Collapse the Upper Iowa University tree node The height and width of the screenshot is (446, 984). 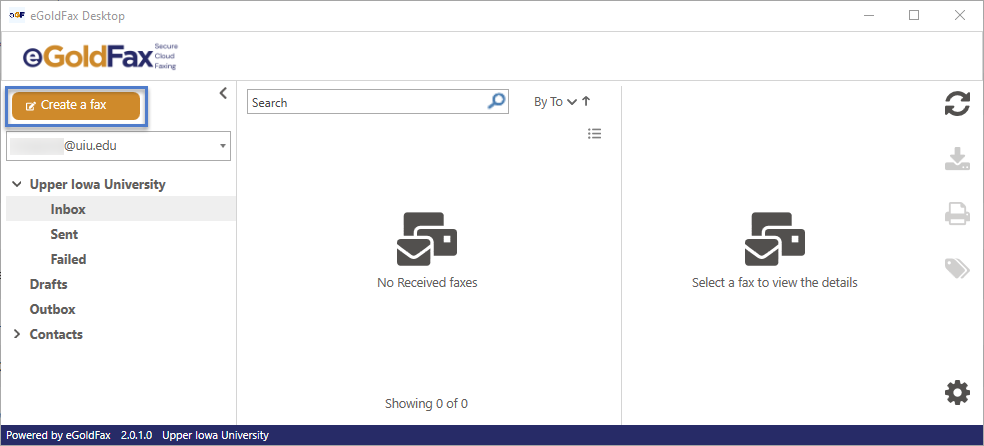pos(16,184)
